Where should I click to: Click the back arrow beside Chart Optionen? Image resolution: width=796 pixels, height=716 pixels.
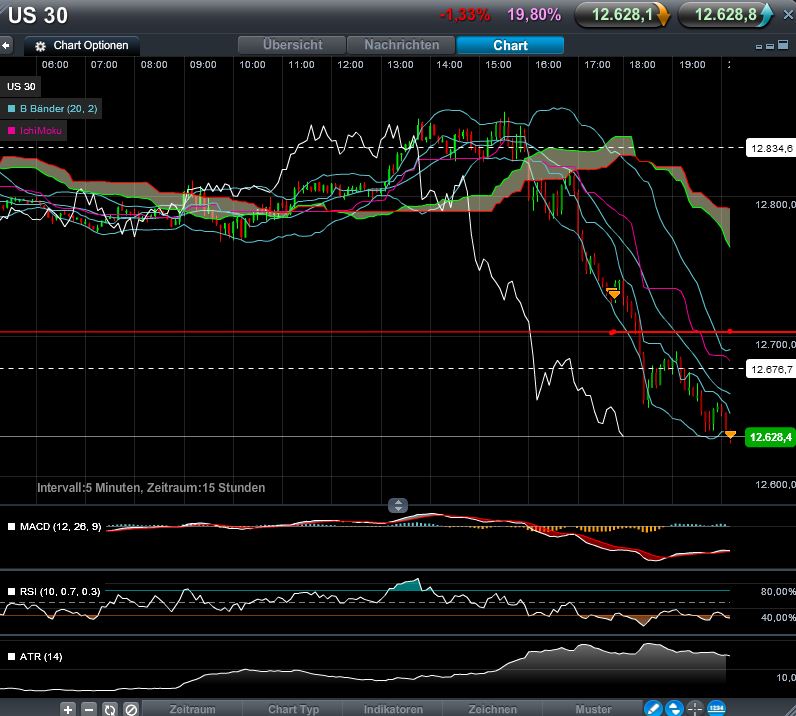[6, 45]
